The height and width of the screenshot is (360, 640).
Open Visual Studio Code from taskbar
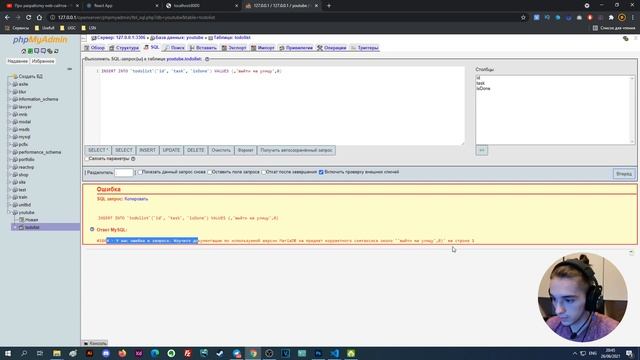334,353
